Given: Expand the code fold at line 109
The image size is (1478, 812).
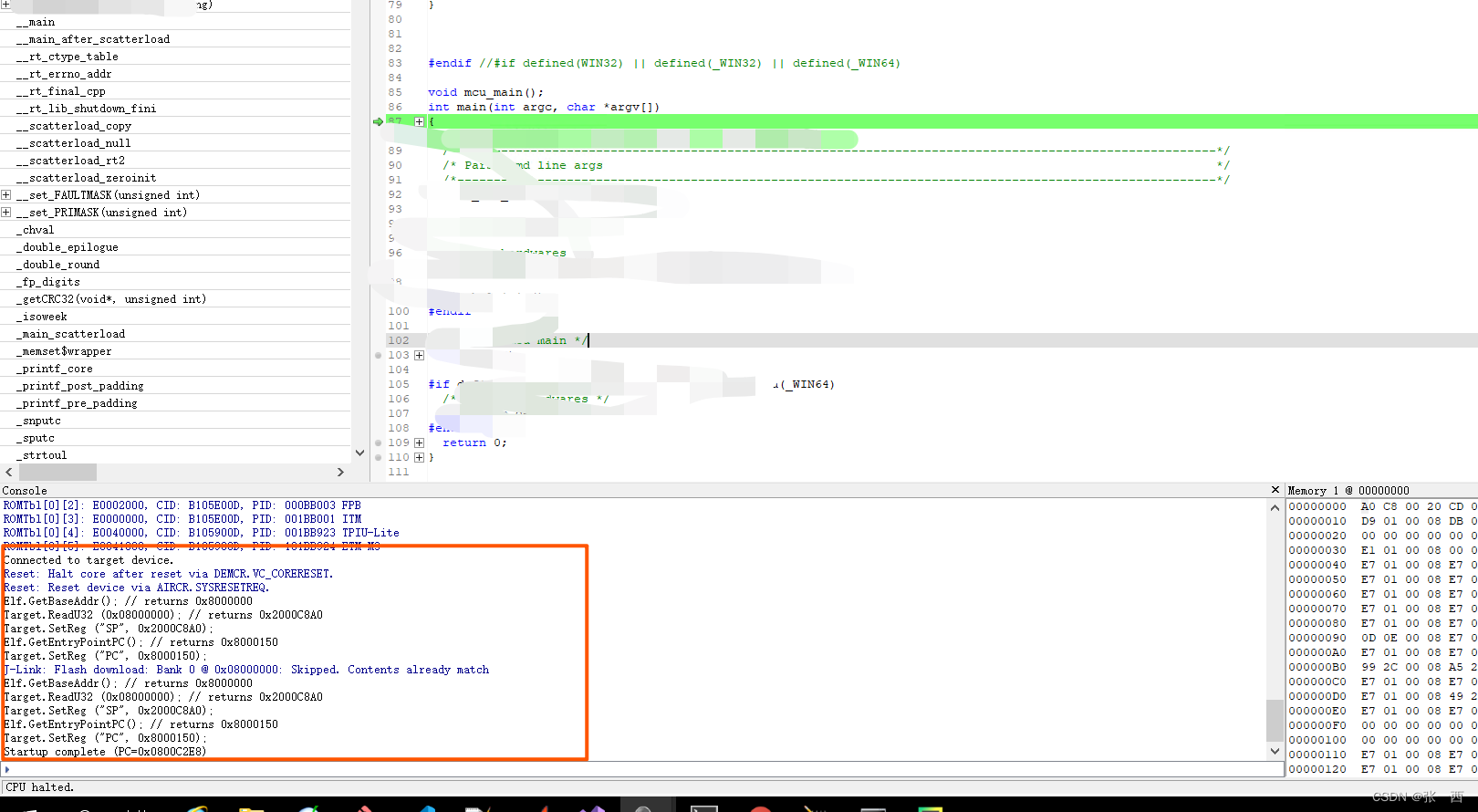Looking at the screenshot, I should pos(419,442).
